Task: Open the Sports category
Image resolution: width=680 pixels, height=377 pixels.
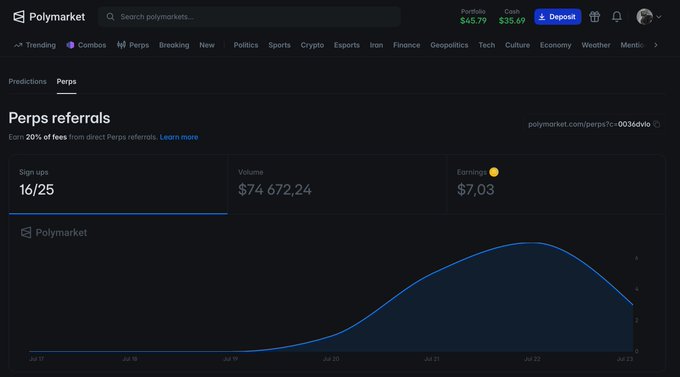Action: coord(279,45)
